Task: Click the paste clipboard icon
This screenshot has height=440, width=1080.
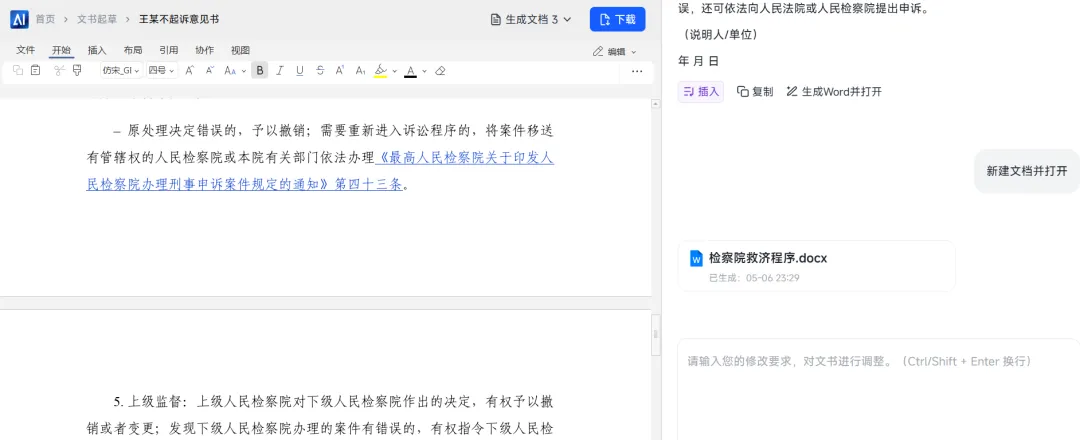Action: (x=36, y=70)
